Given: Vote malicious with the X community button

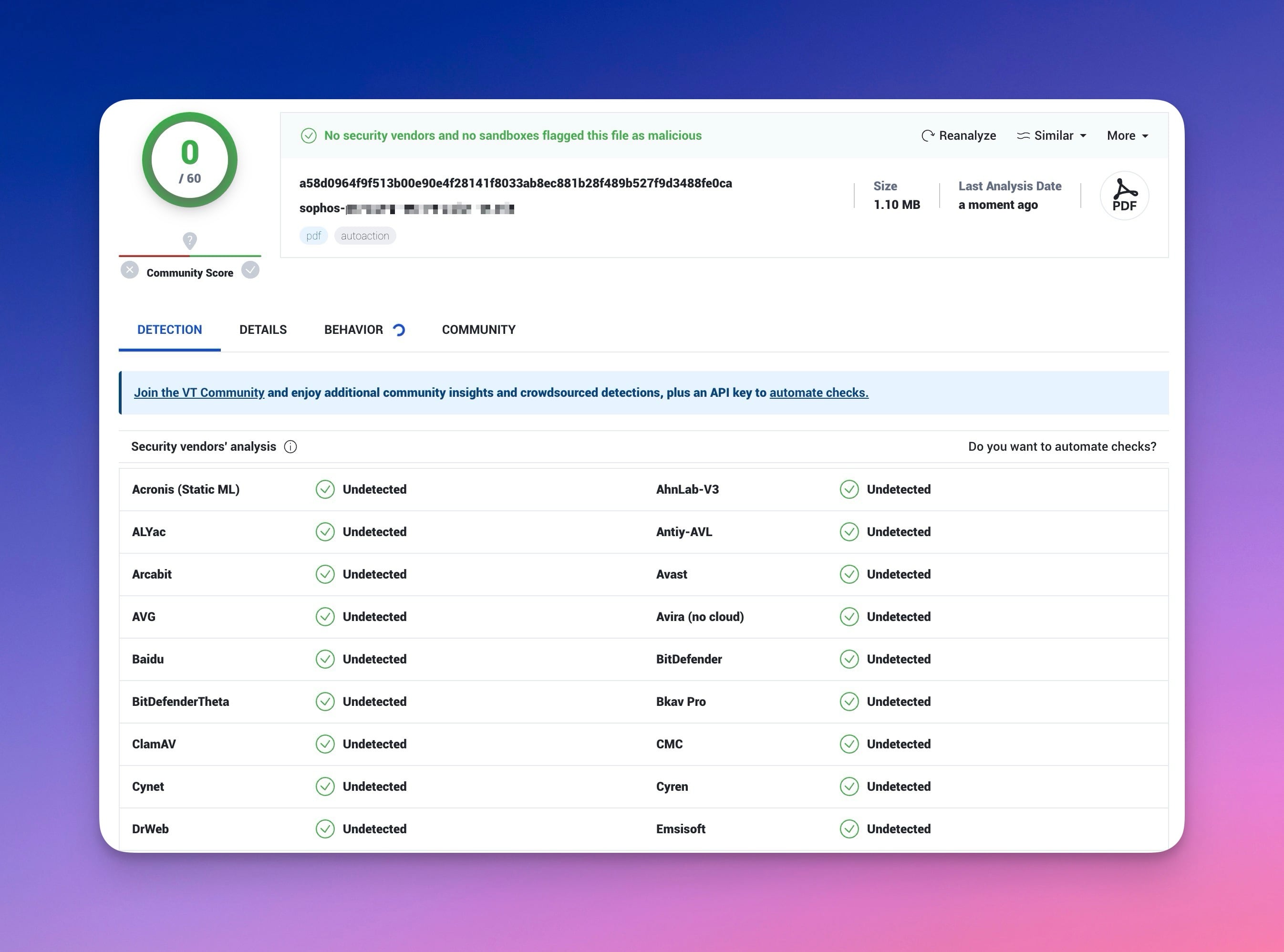Looking at the screenshot, I should pyautogui.click(x=130, y=270).
